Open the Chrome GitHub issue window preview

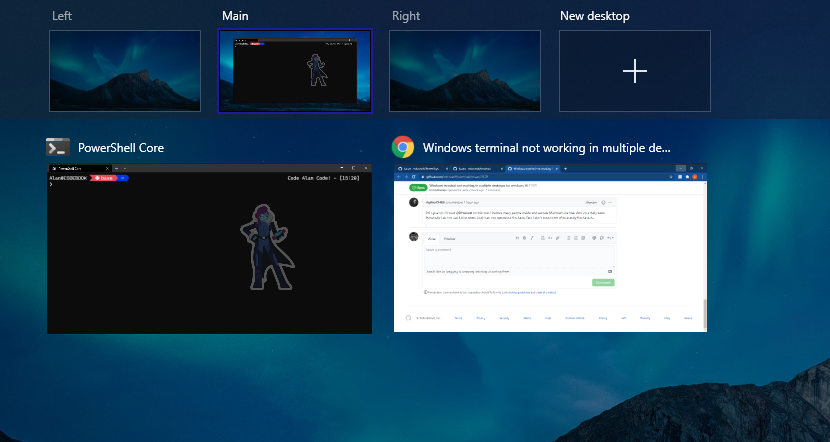551,248
